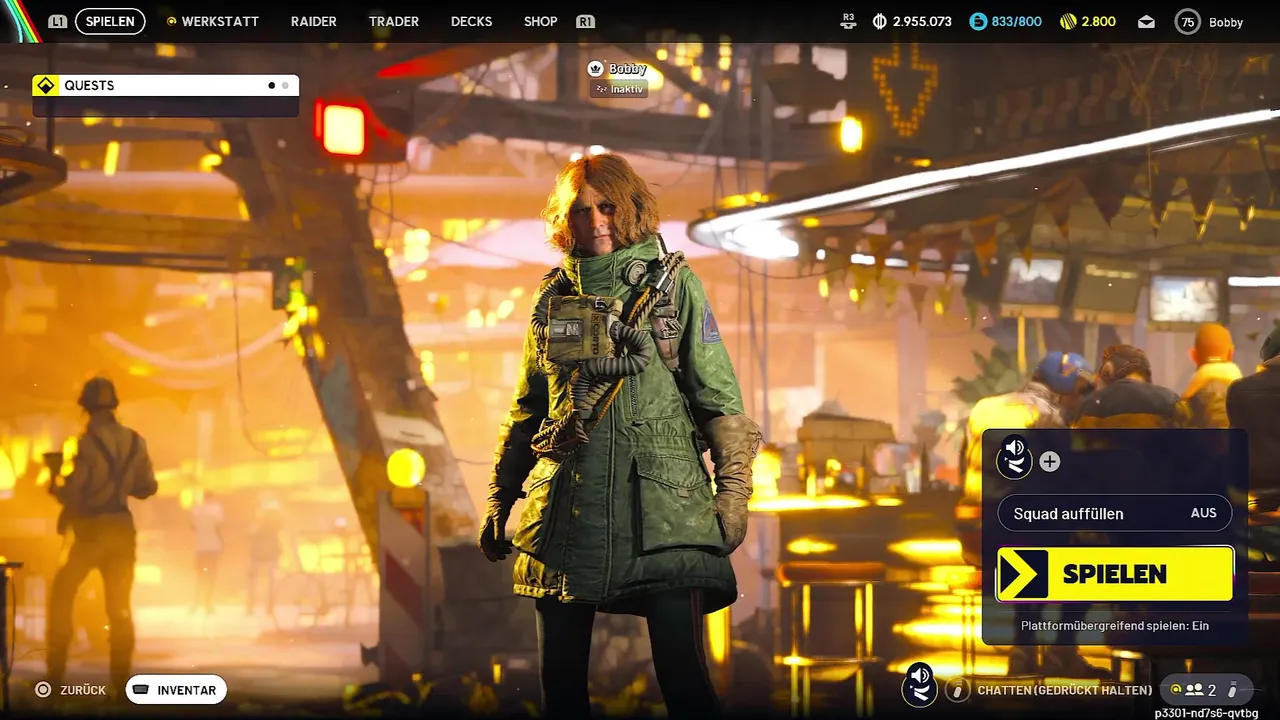1280x720 pixels.
Task: Click the voice speaker avatar at bottom bar
Action: pyautogui.click(x=919, y=686)
